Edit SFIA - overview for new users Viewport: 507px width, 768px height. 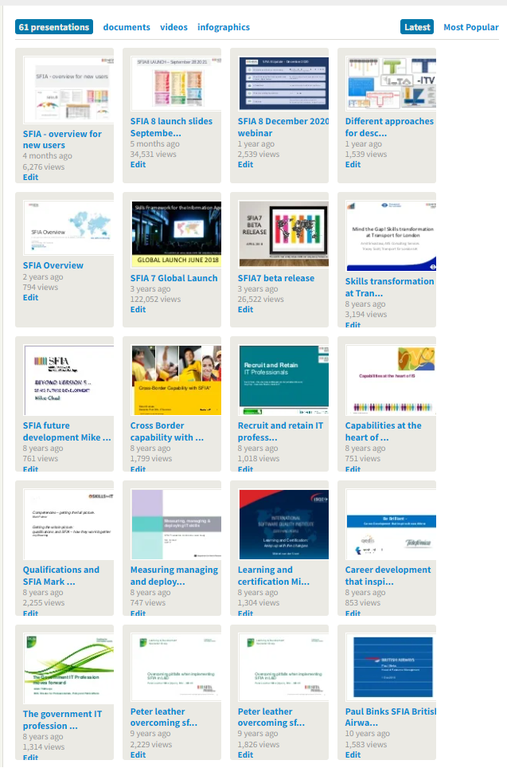coord(30,177)
